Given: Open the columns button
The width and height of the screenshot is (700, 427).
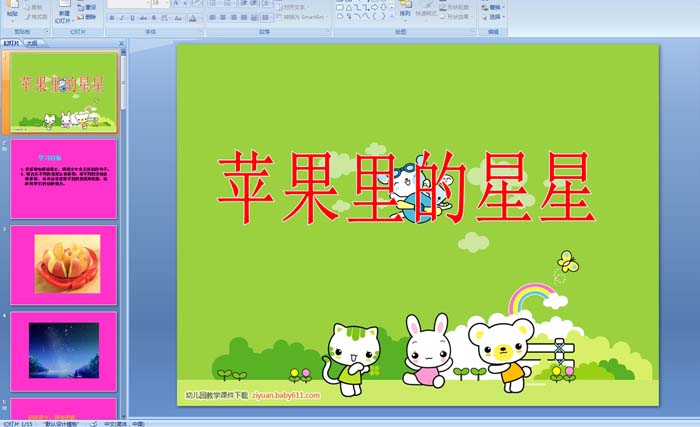Looking at the screenshot, I should point(266,17).
